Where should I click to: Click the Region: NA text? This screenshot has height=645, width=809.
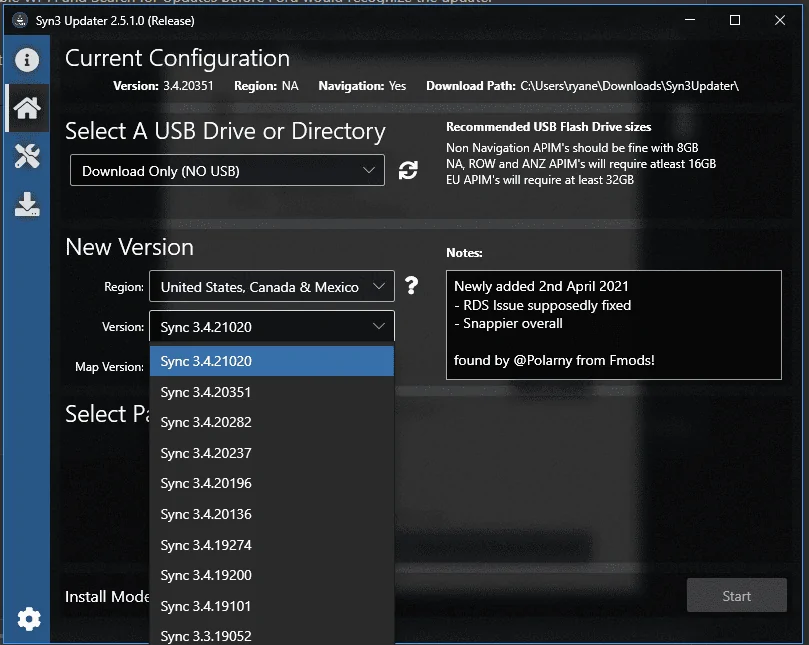(266, 86)
